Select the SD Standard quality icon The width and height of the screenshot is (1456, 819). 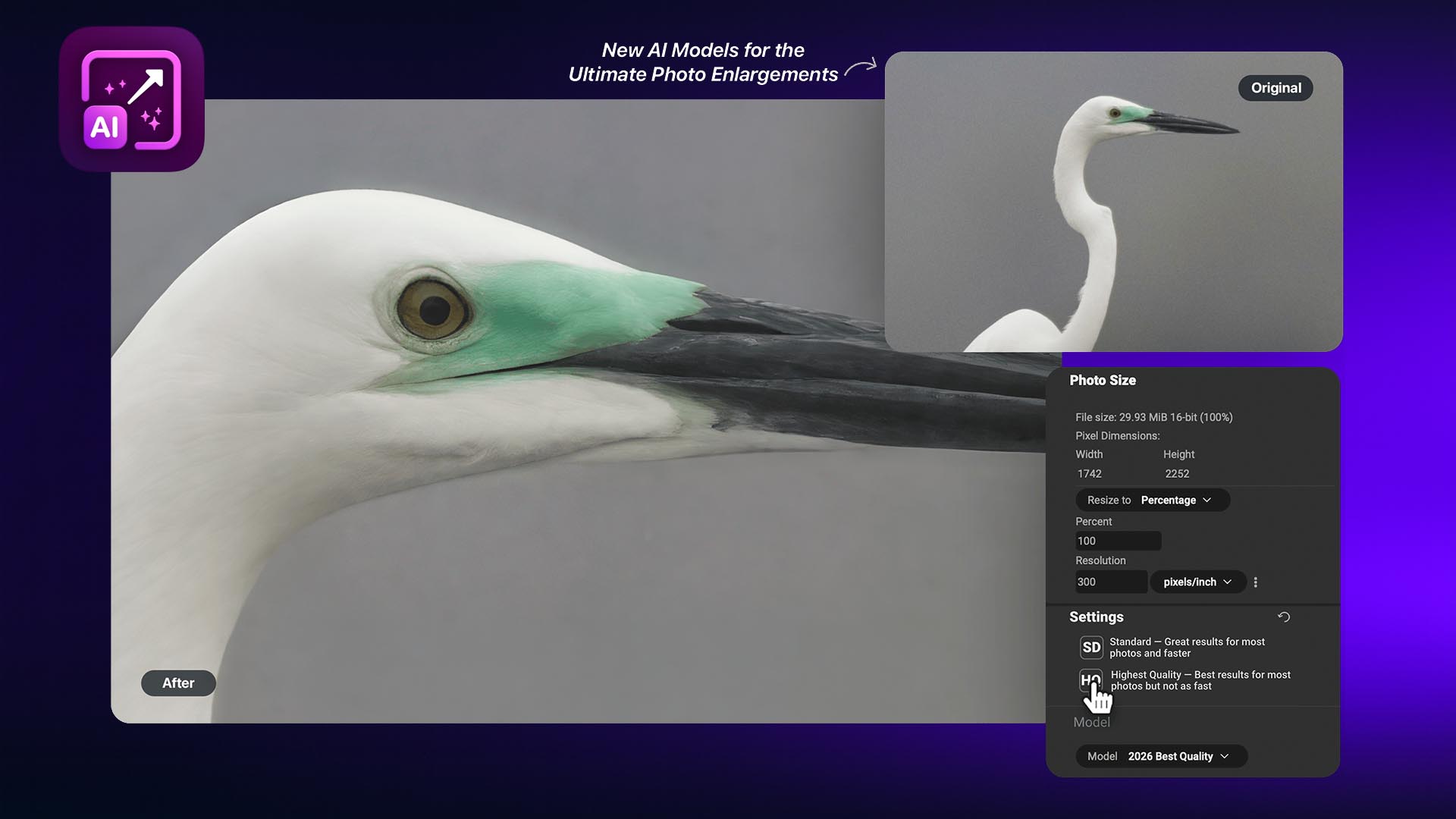click(1091, 646)
